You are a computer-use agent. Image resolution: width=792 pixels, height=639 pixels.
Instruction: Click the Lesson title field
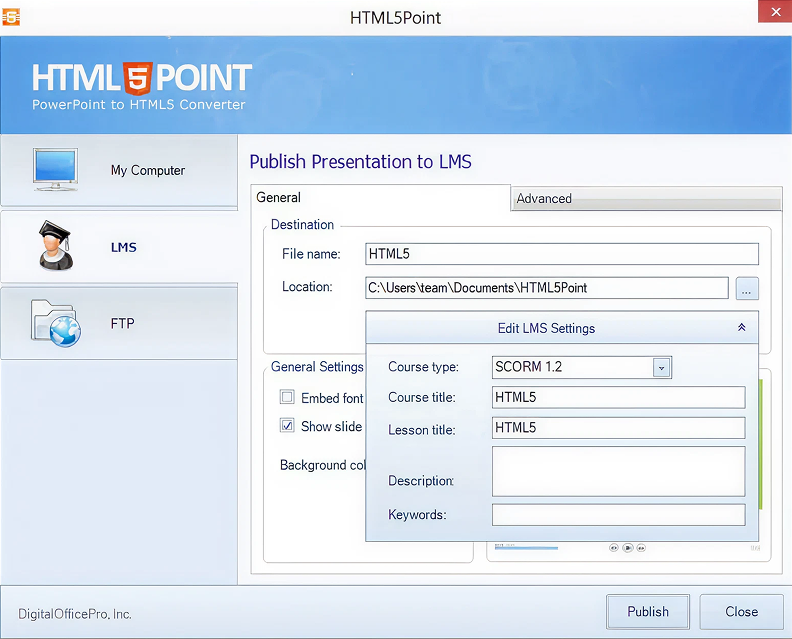point(618,428)
